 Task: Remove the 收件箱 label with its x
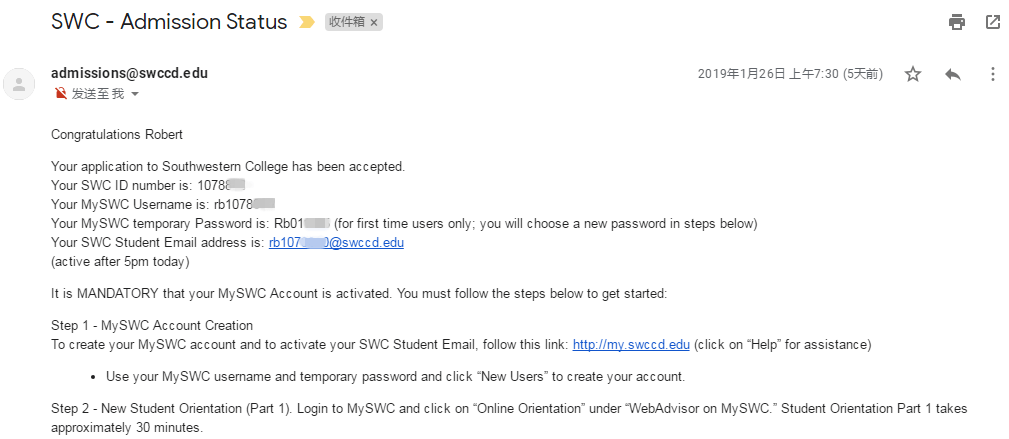tap(374, 23)
